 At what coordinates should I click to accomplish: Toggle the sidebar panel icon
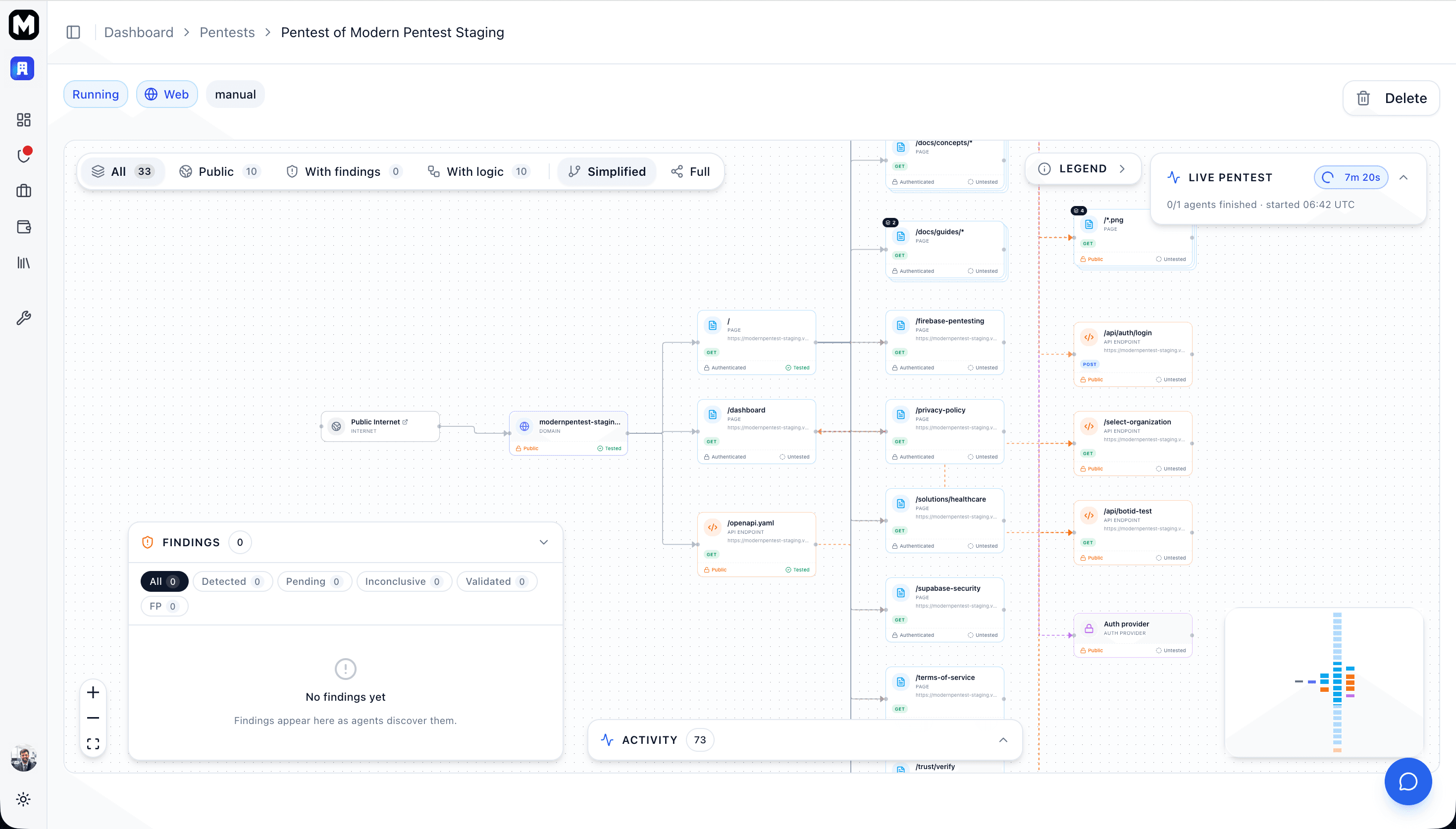point(73,33)
